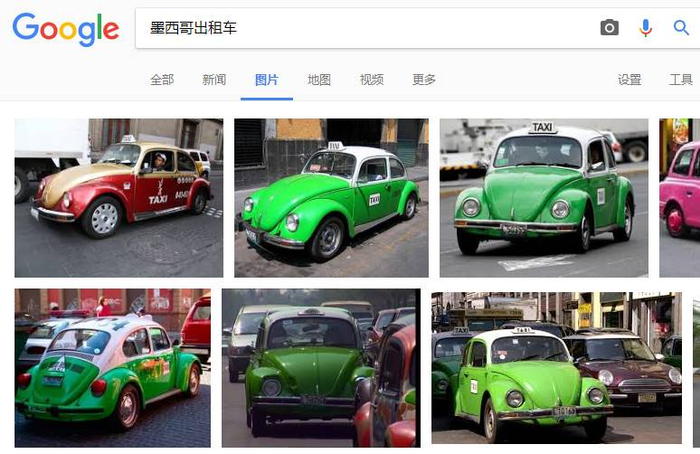The image size is (700, 454).
Task: Open 设置 options
Action: (x=629, y=80)
